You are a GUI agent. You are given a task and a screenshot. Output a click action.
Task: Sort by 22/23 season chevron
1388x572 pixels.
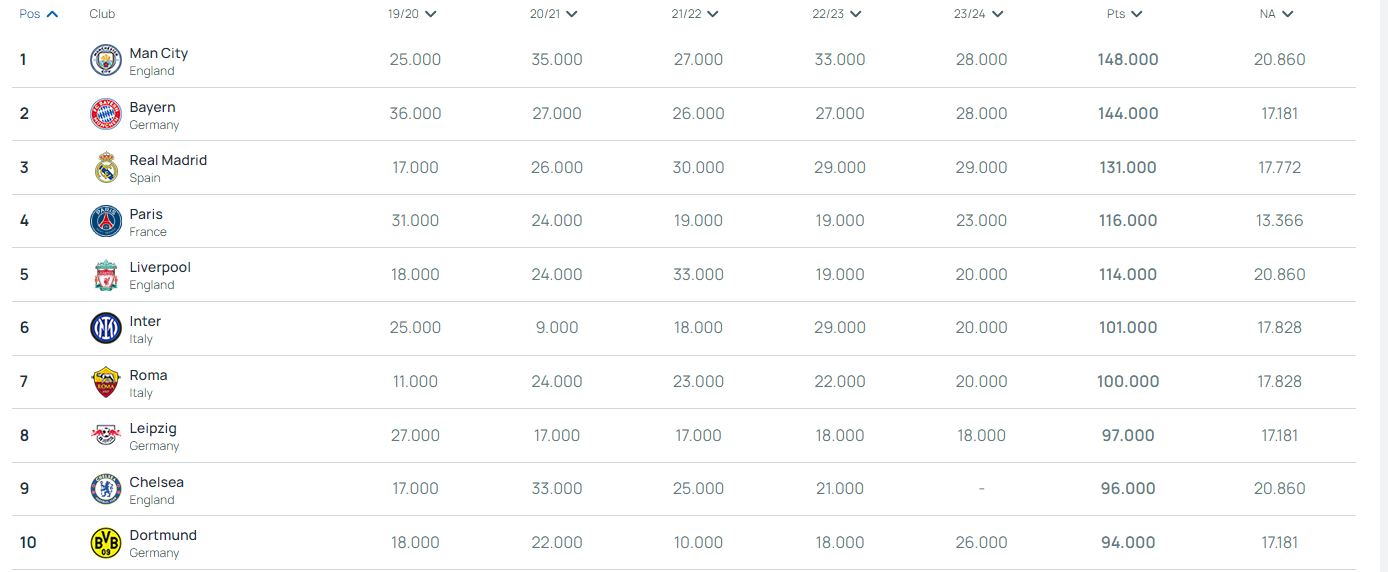[x=855, y=14]
